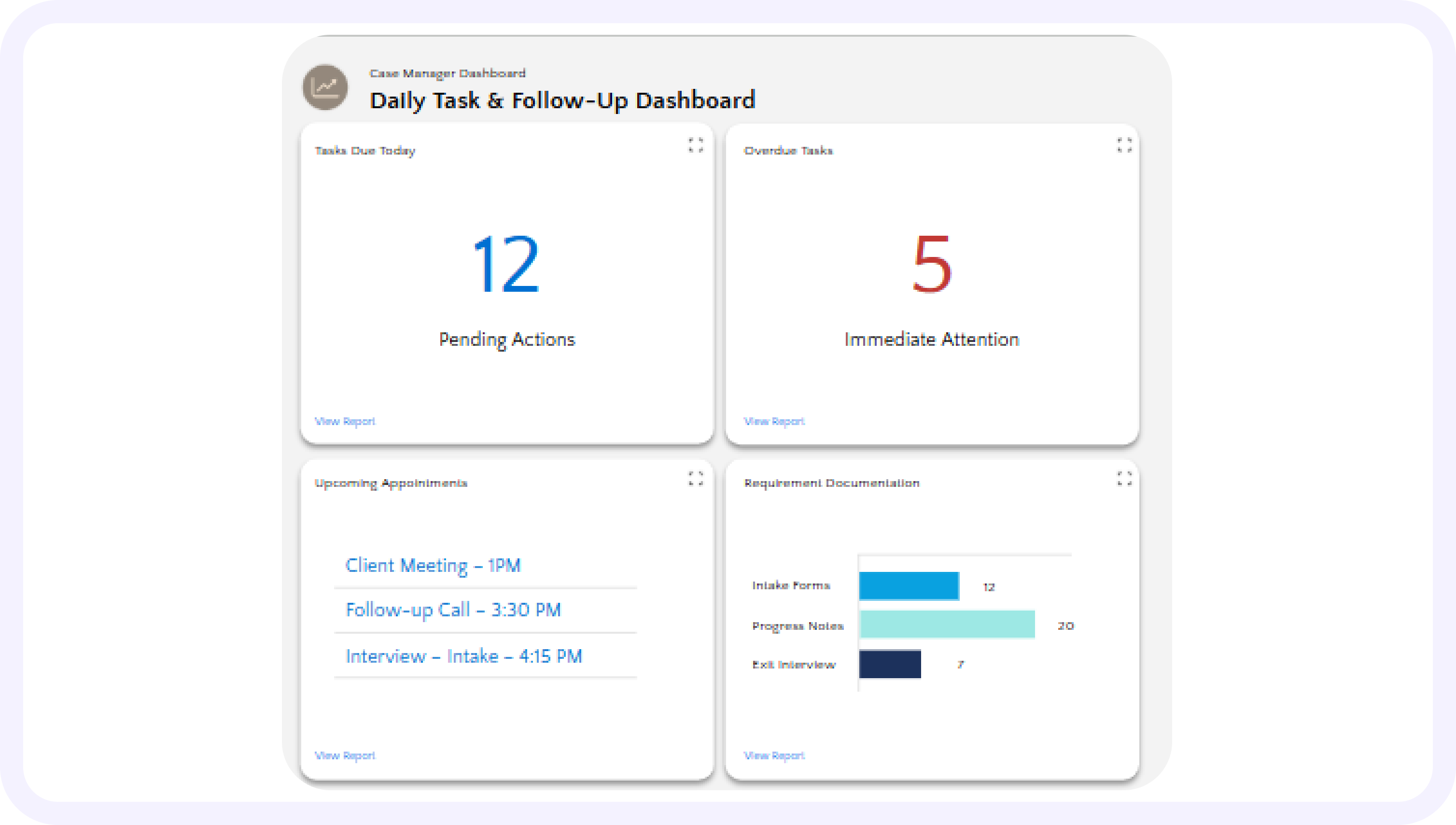Image resolution: width=1456 pixels, height=825 pixels.
Task: Click the Intake Forms chart label
Action: [x=791, y=585]
